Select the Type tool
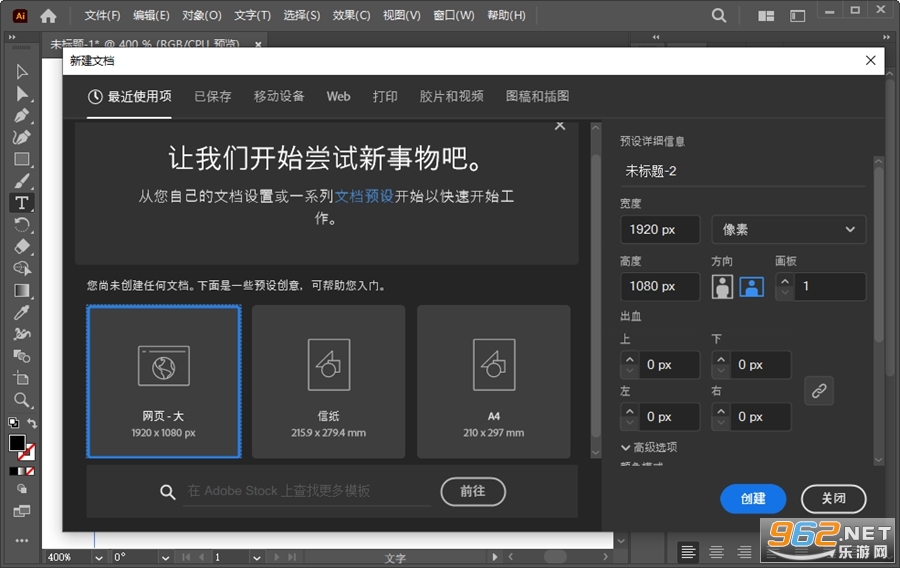The image size is (900, 568). point(22,203)
